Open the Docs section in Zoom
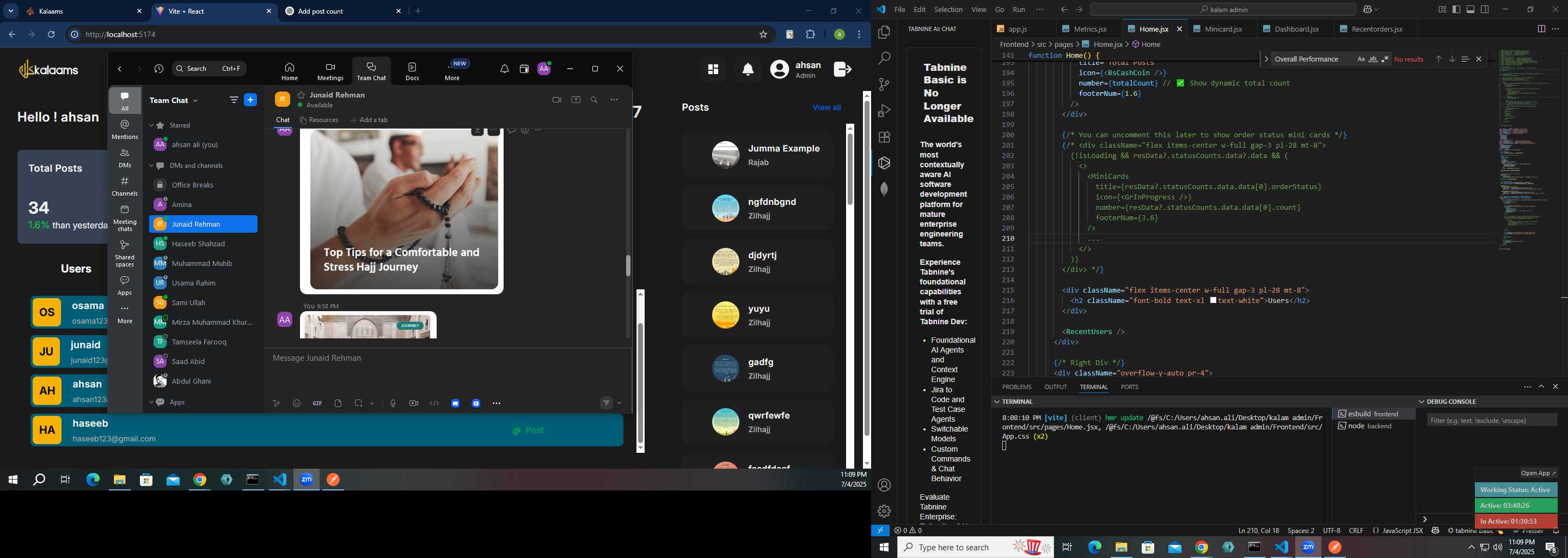The width and height of the screenshot is (1568, 558). [412, 71]
